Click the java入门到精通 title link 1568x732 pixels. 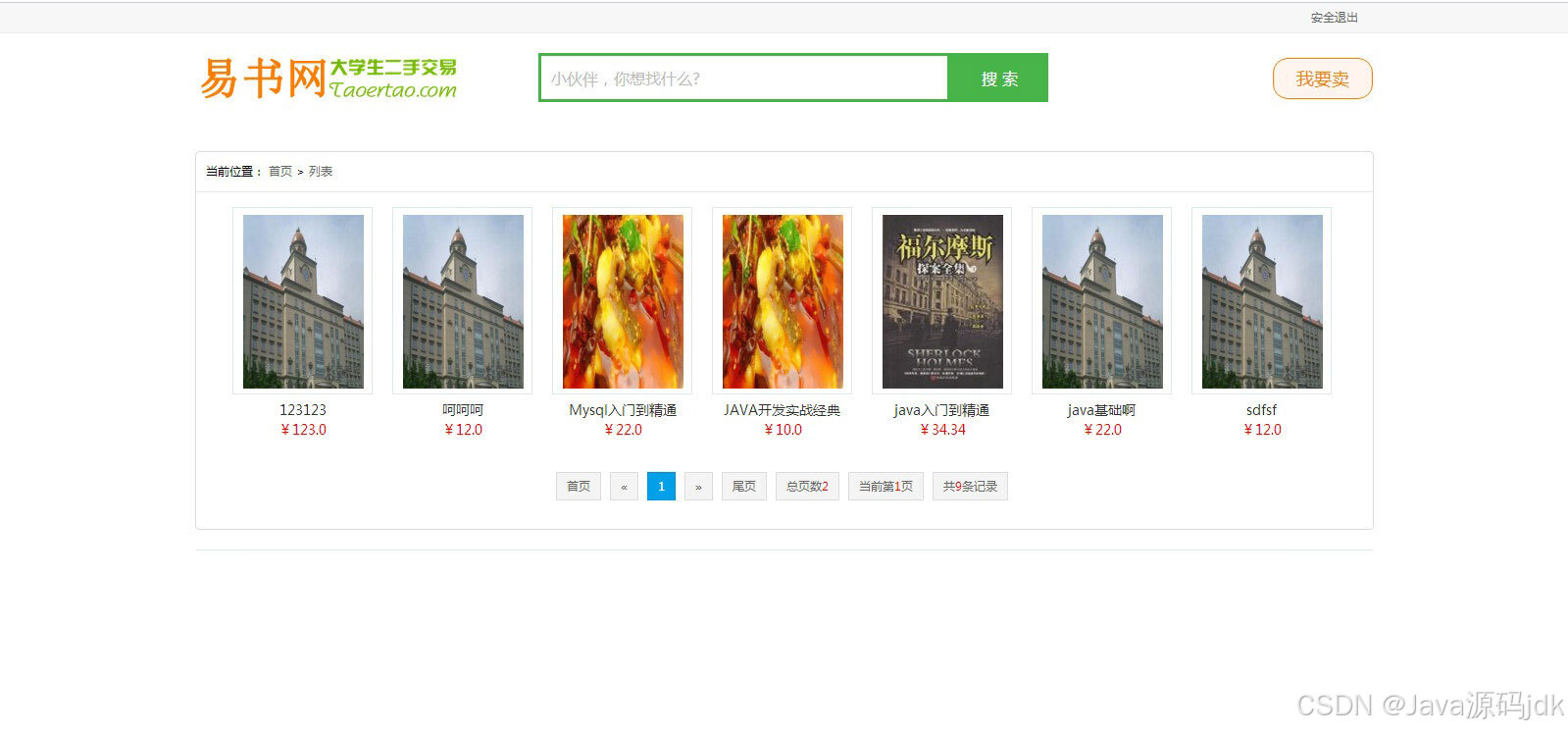942,410
